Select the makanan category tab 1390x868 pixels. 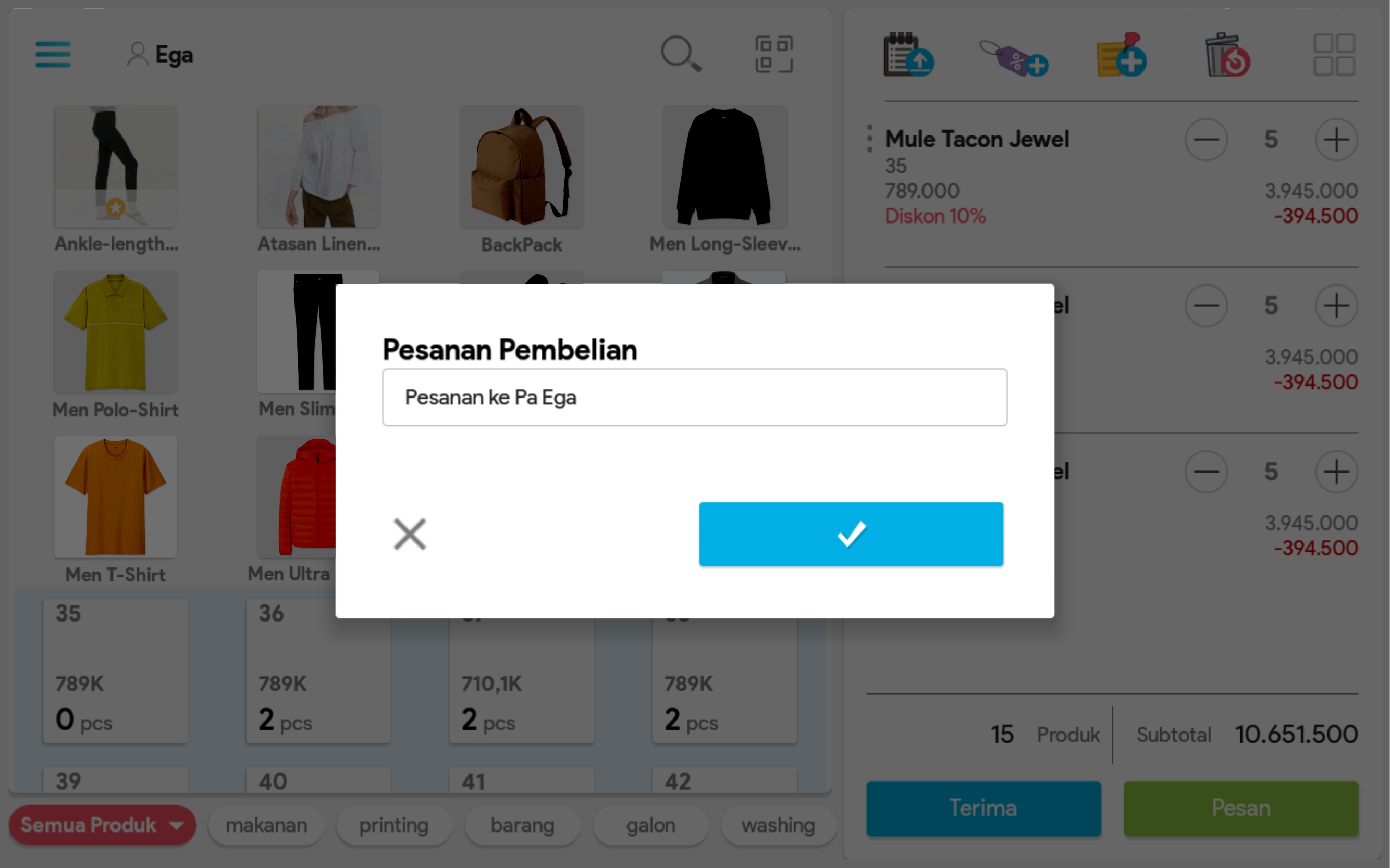coord(266,825)
